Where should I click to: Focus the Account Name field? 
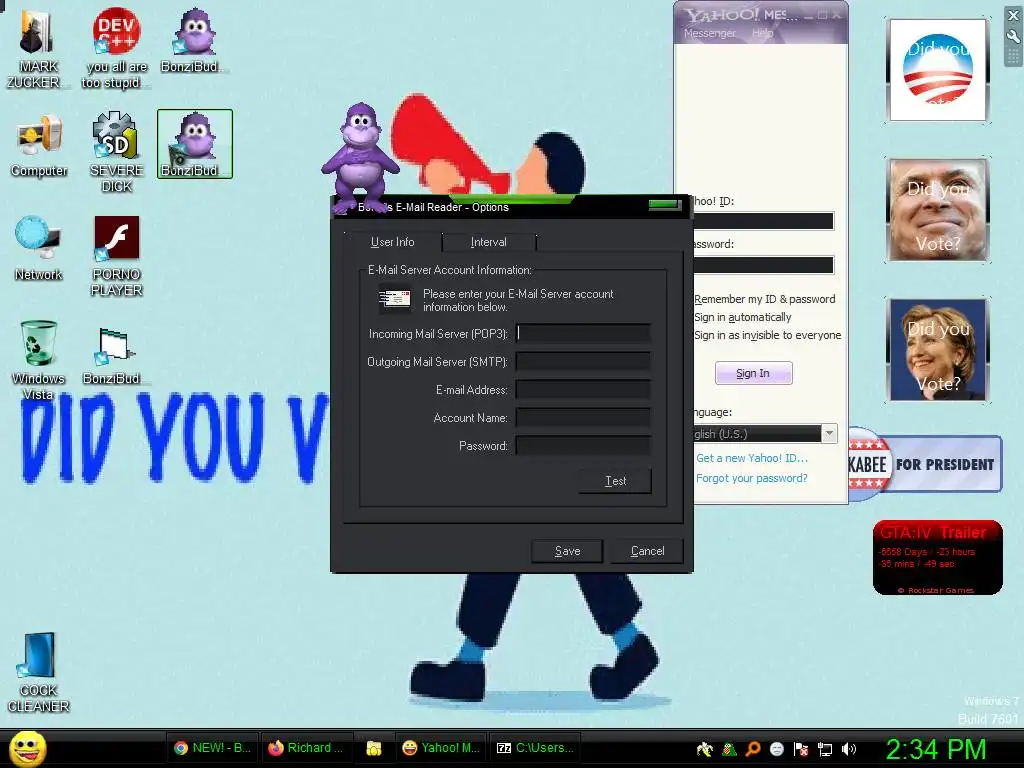[x=583, y=418]
